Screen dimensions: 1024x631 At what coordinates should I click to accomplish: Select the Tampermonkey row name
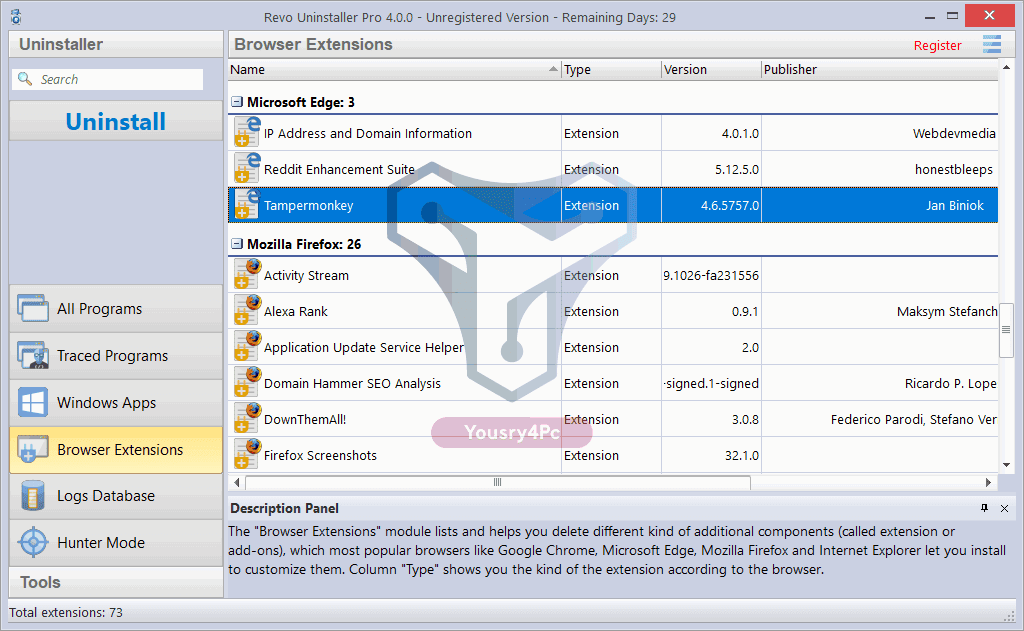point(308,205)
